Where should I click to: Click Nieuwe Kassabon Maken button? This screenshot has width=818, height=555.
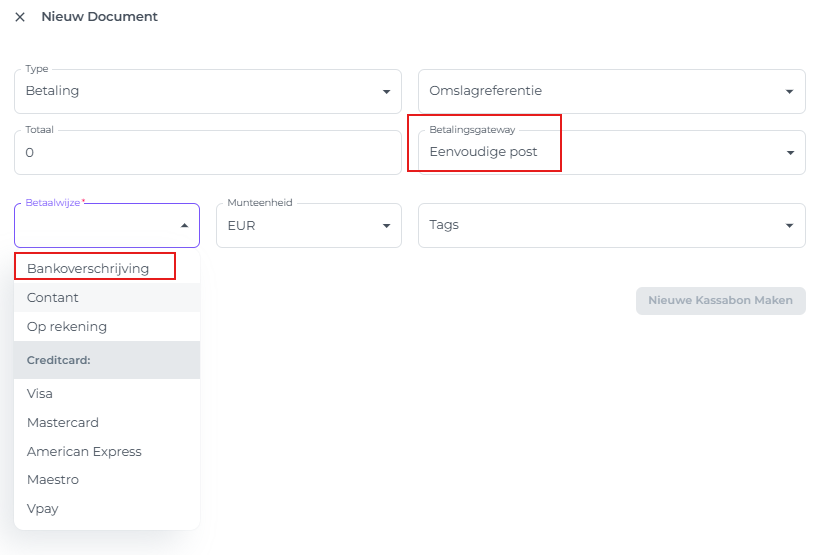[720, 301]
